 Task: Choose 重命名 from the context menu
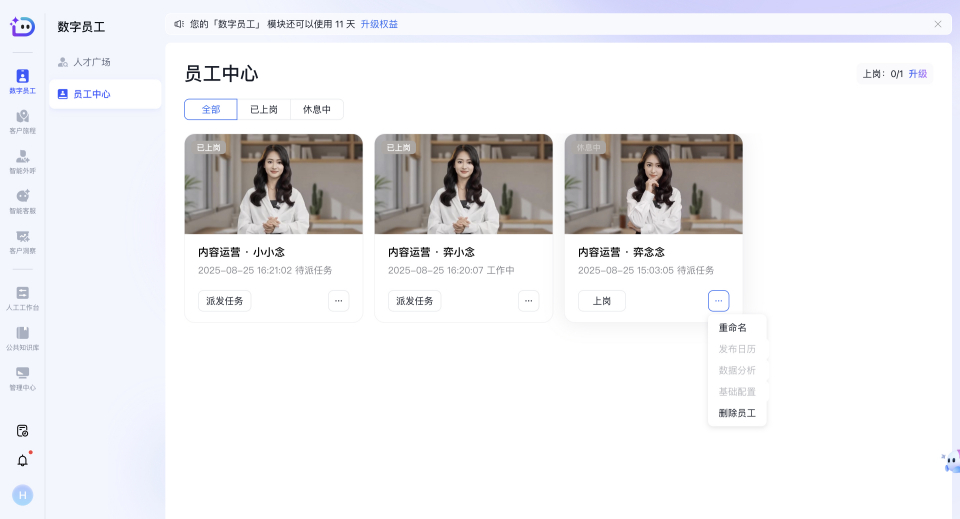point(733,328)
